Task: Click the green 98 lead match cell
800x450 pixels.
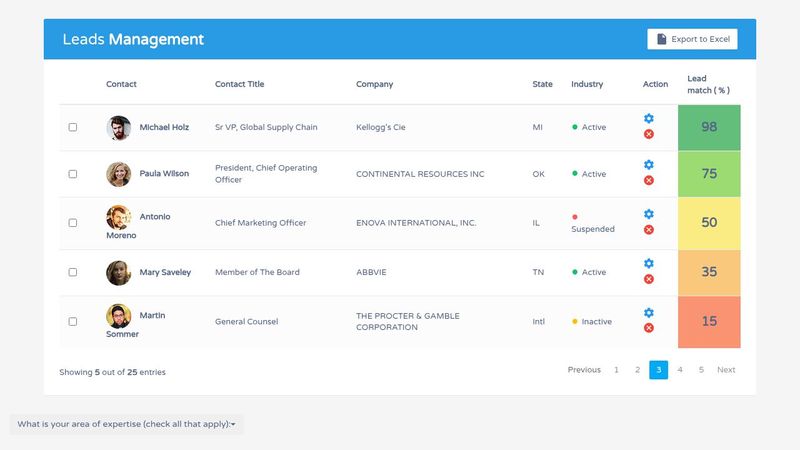Action: 709,127
